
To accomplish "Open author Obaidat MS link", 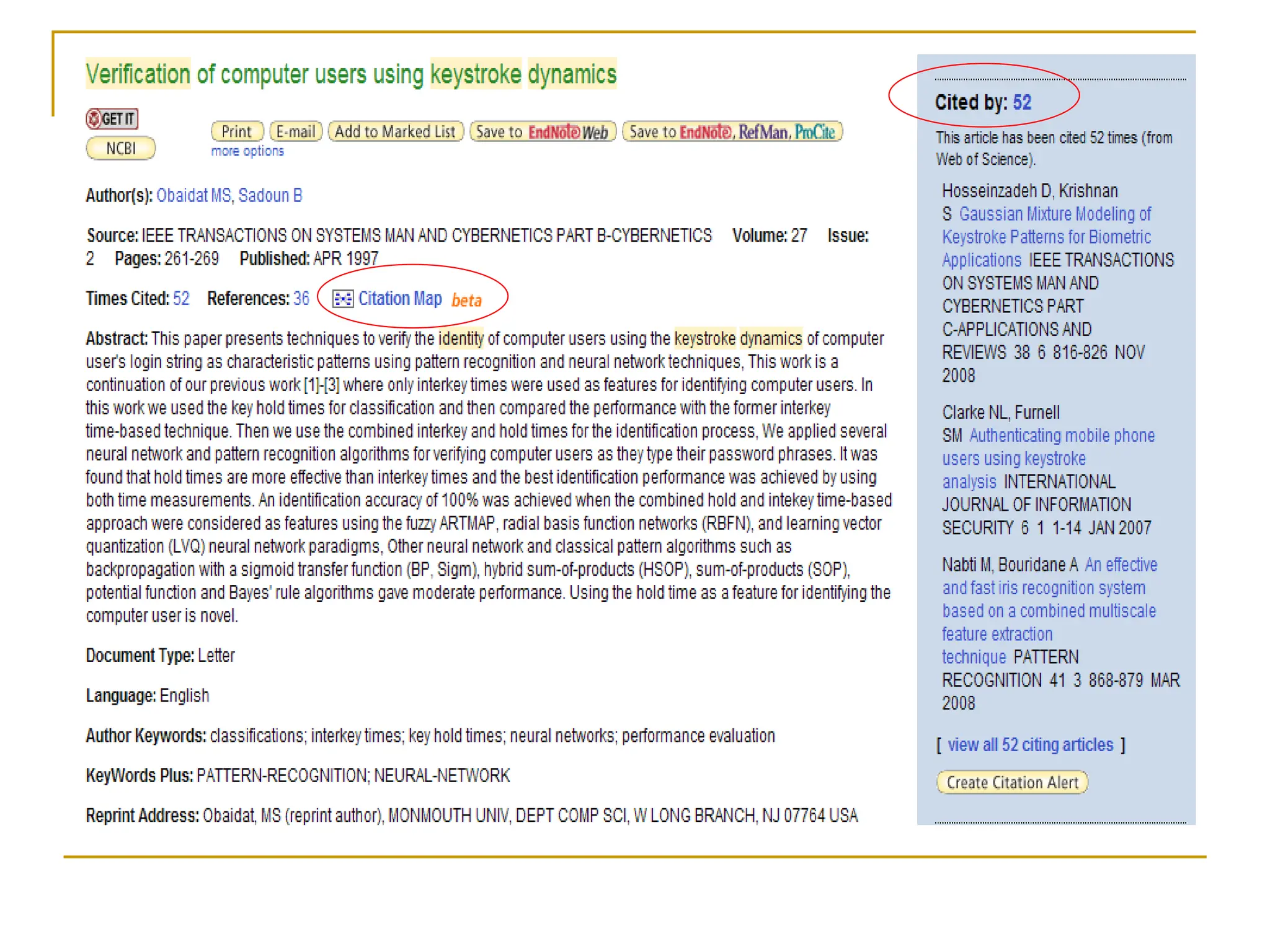I will tap(193, 195).
